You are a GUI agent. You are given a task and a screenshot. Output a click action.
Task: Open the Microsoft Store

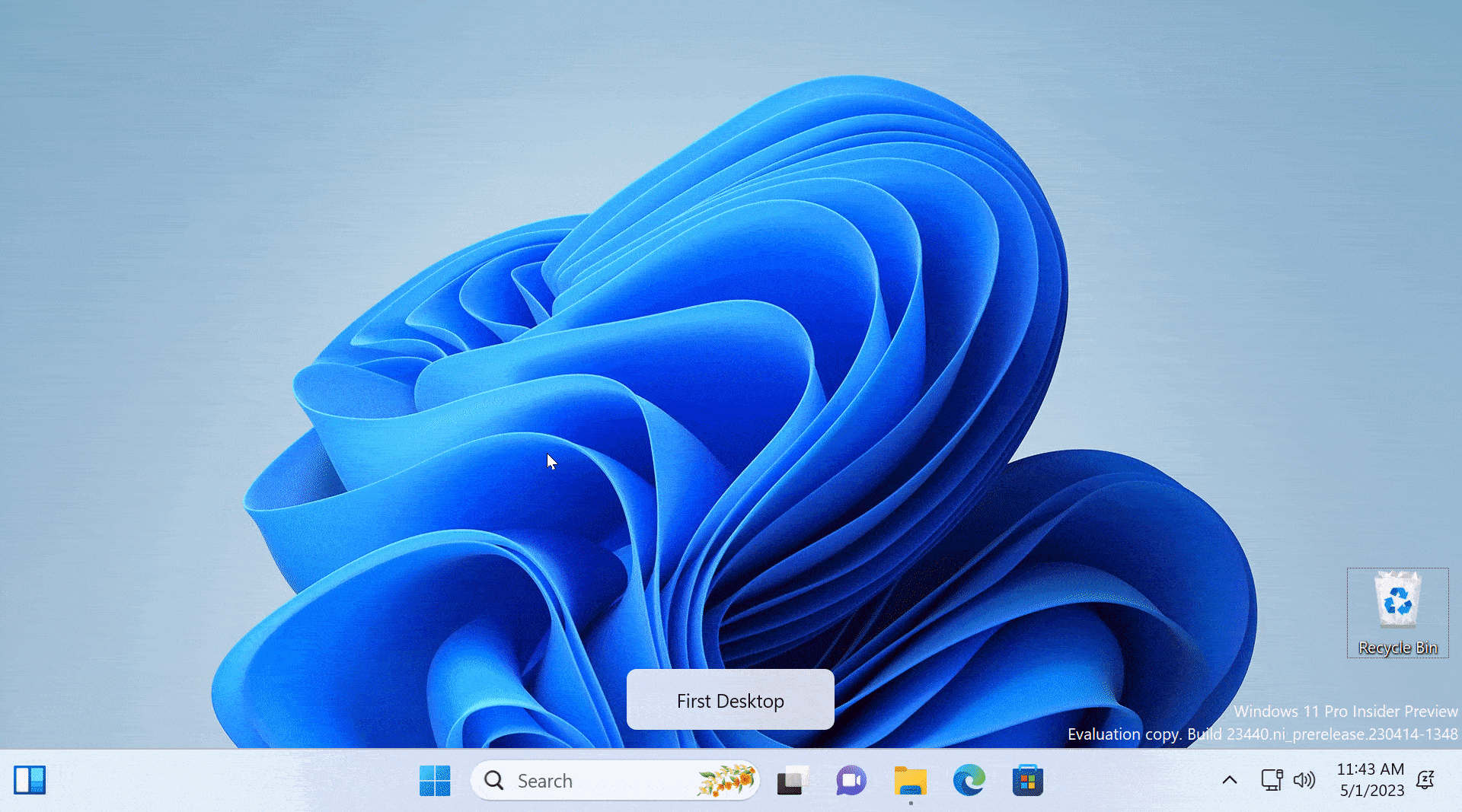pos(1027,780)
